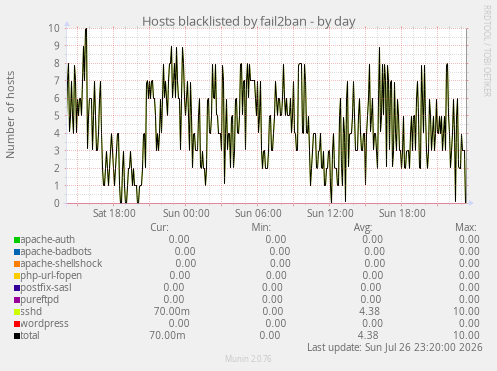The height and width of the screenshot is (371, 497).
Task: Click the orange apache-shellshock legend swatch
Action: pyautogui.click(x=17, y=264)
